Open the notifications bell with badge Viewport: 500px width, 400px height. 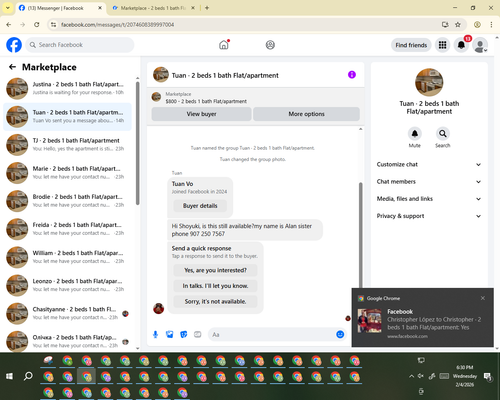coord(461,45)
